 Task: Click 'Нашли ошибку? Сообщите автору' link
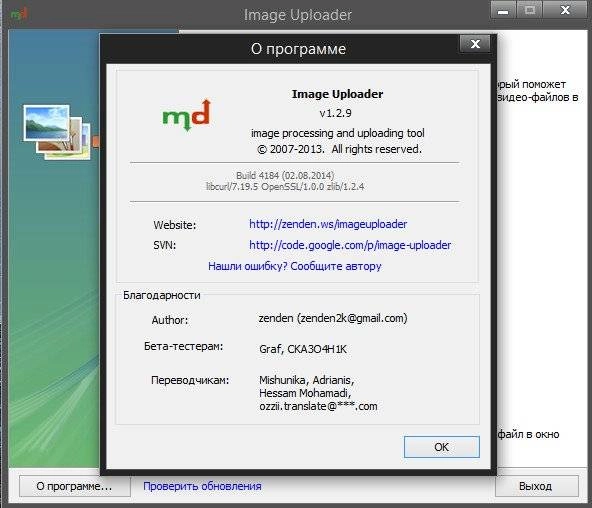295,266
